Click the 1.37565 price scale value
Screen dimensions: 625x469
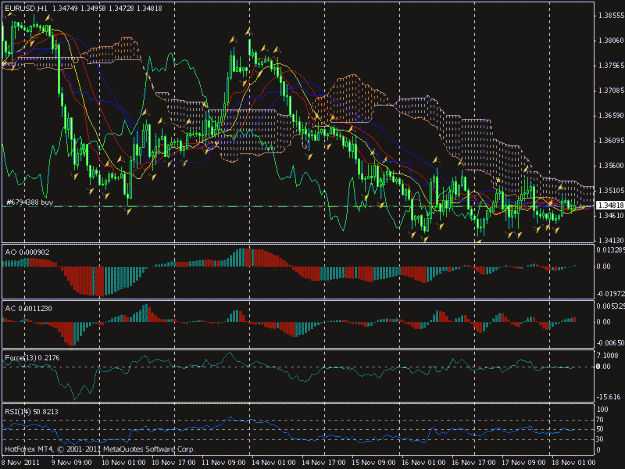[x=611, y=66]
